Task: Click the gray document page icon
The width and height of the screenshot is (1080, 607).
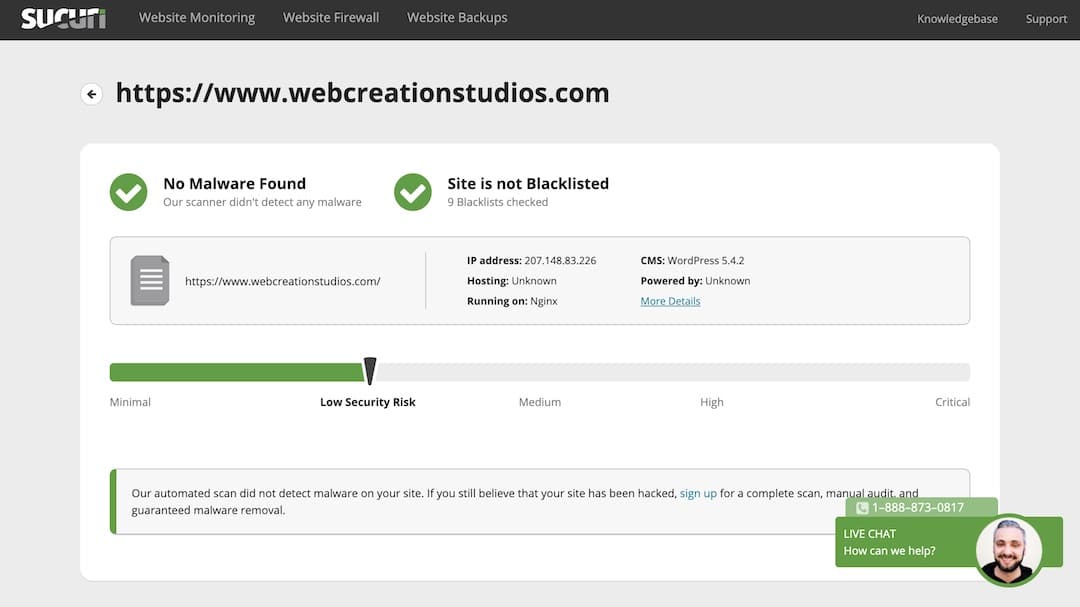Action: click(149, 280)
